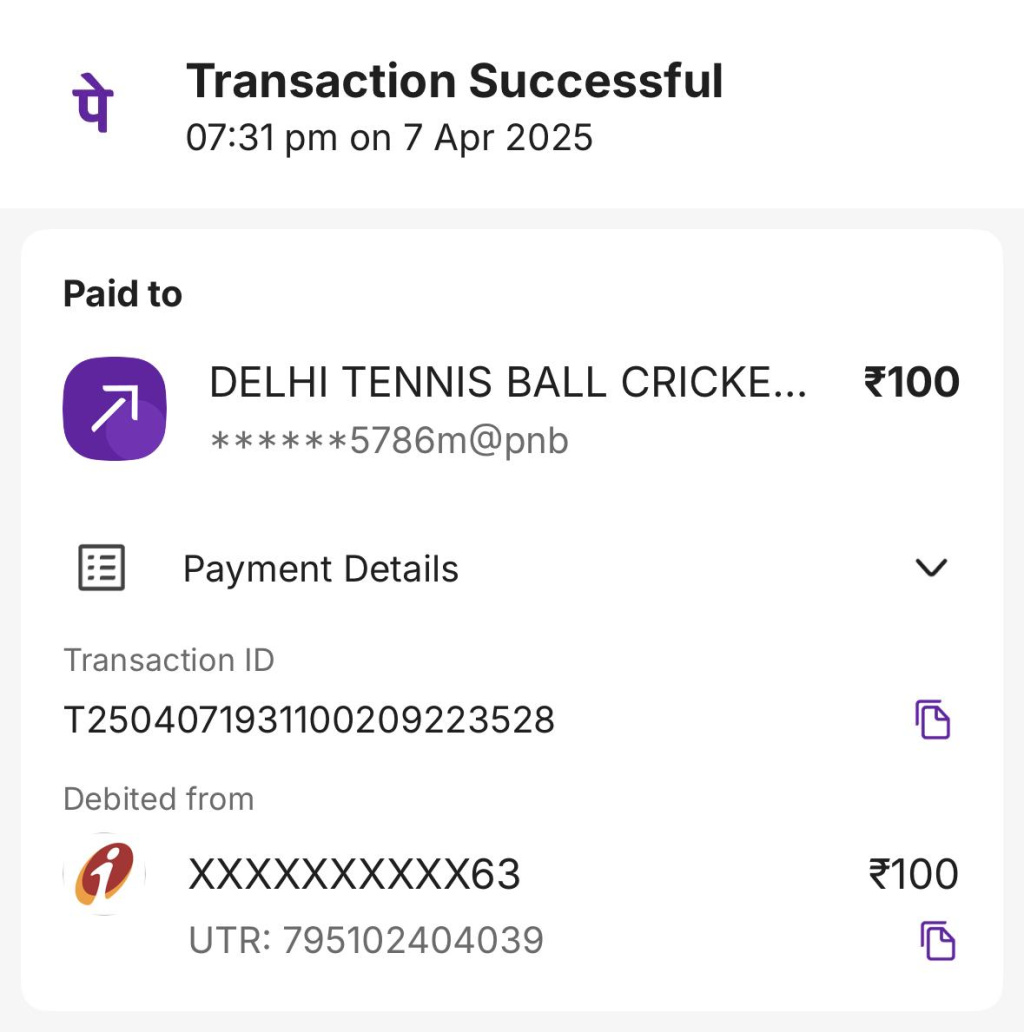1024x1032 pixels.
Task: Click the ₹100 amount beside recipient name
Action: click(x=911, y=383)
